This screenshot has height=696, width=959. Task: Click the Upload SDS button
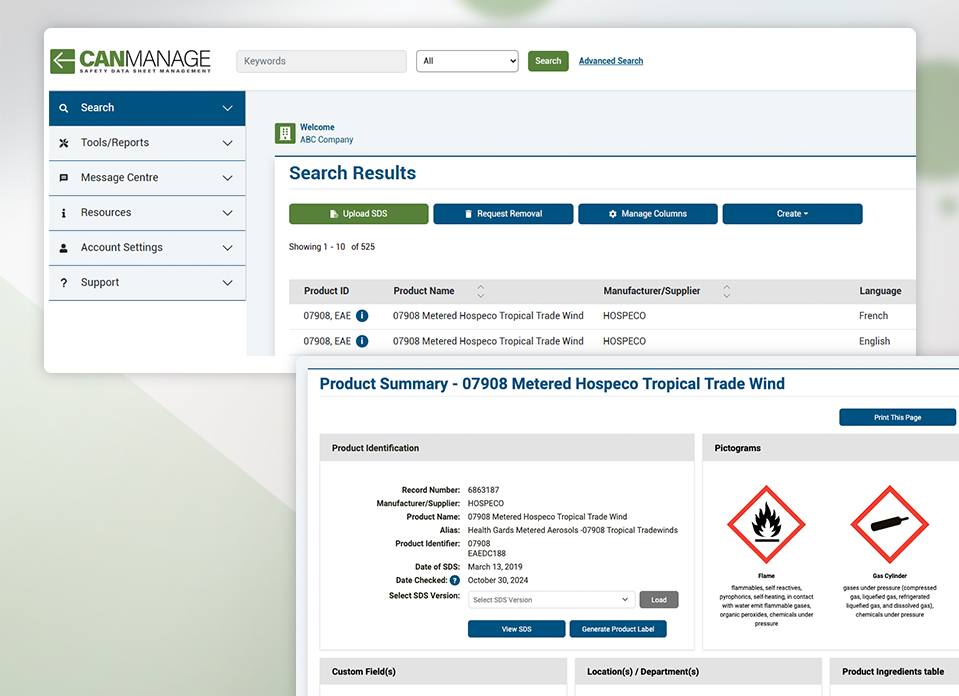click(359, 214)
